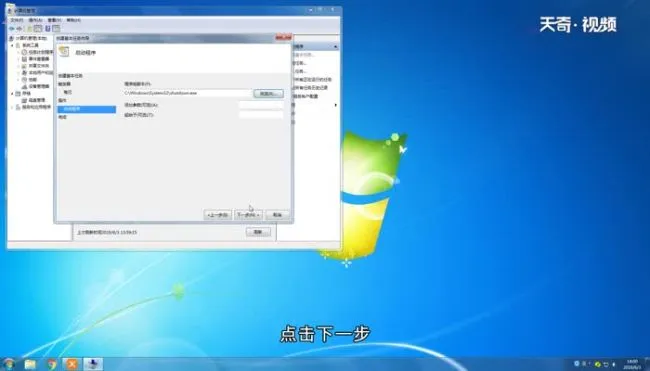Click the Up one level toolbar icon

(x=29, y=29)
